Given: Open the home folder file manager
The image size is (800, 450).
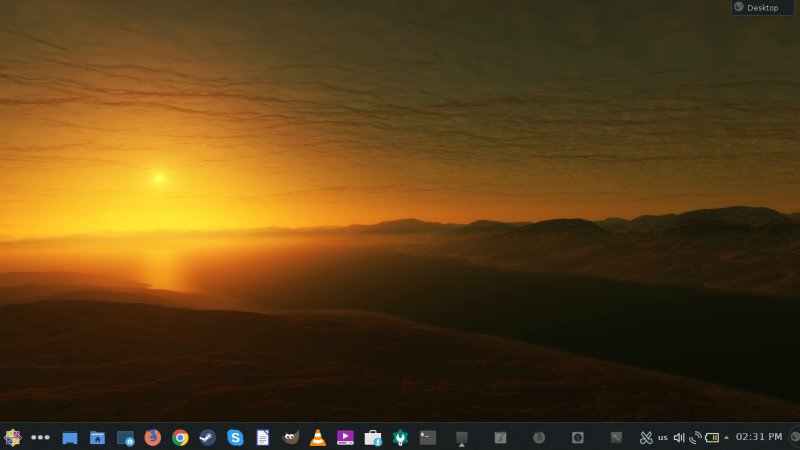Looking at the screenshot, I should pyautogui.click(x=97, y=438).
